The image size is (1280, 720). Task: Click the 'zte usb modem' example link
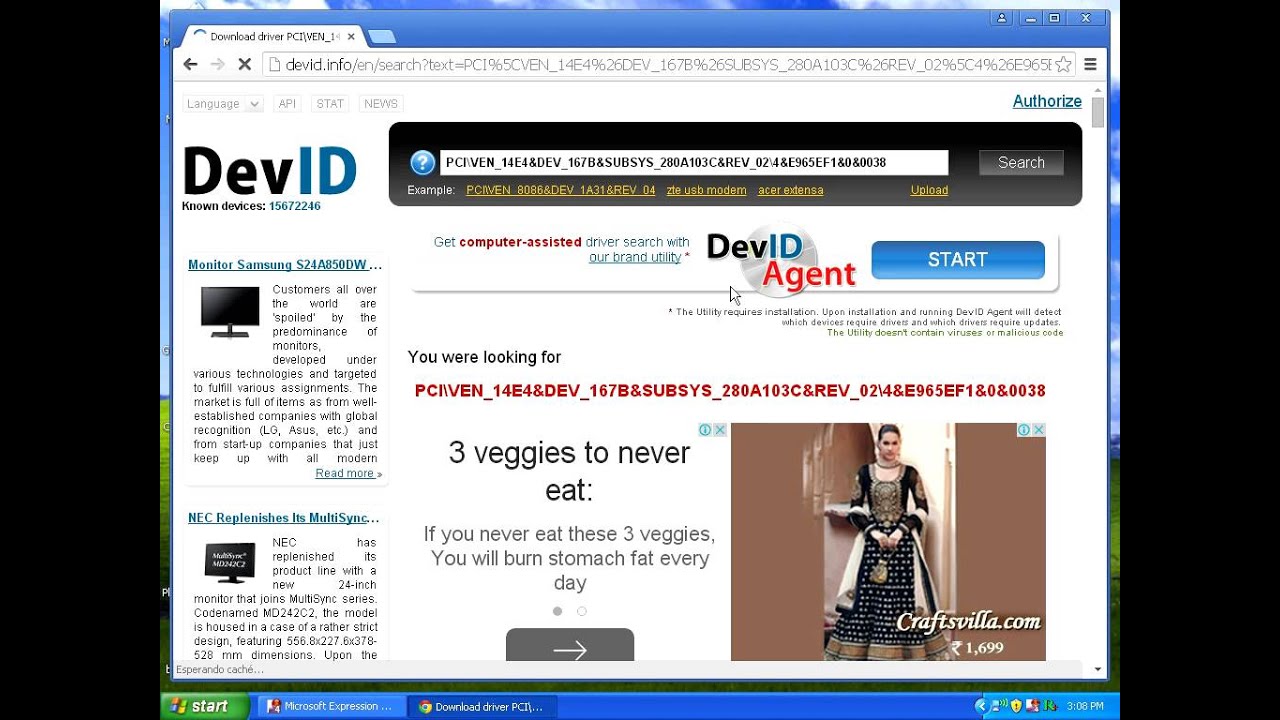point(706,190)
